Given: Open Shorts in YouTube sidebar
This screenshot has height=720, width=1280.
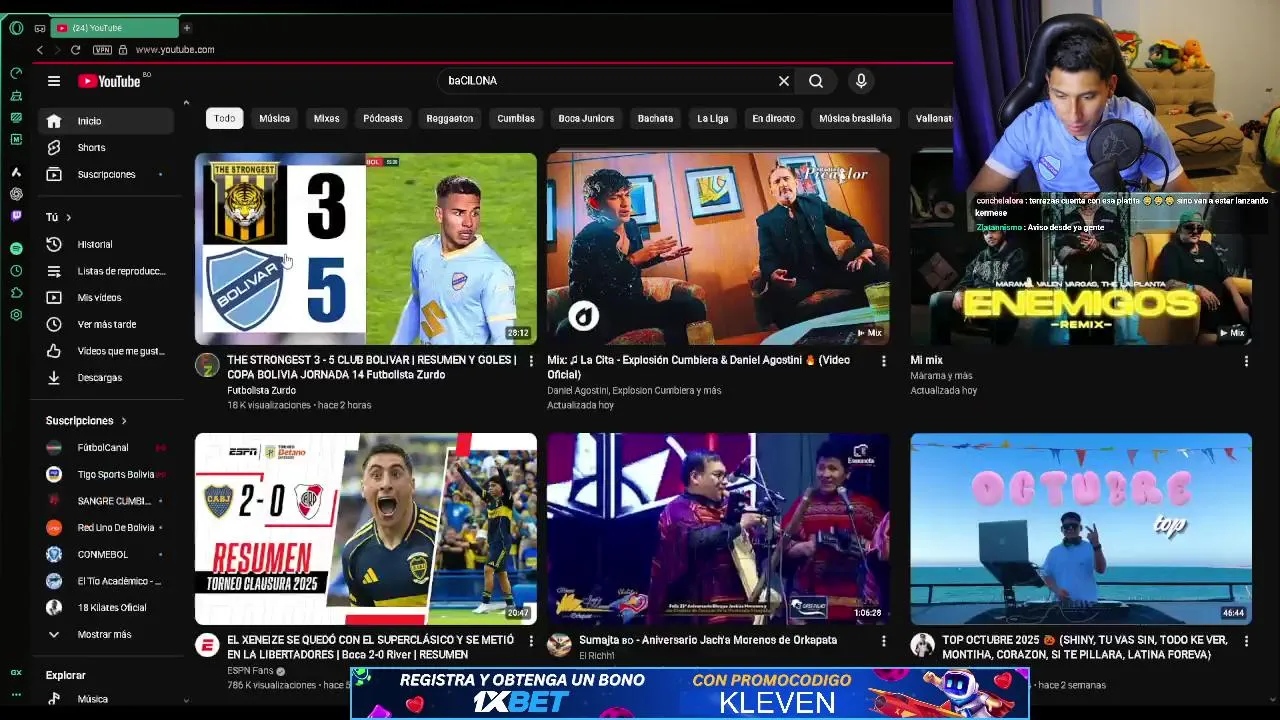Looking at the screenshot, I should pos(106,148).
